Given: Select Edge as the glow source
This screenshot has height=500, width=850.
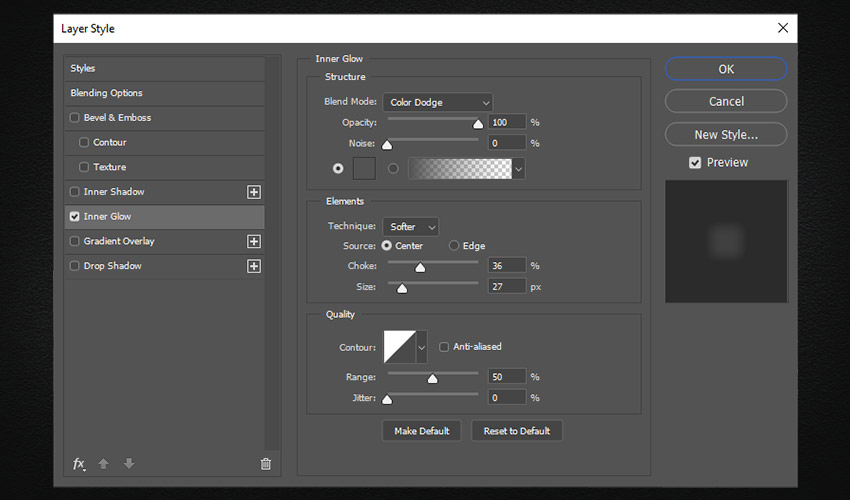Looking at the screenshot, I should [454, 246].
